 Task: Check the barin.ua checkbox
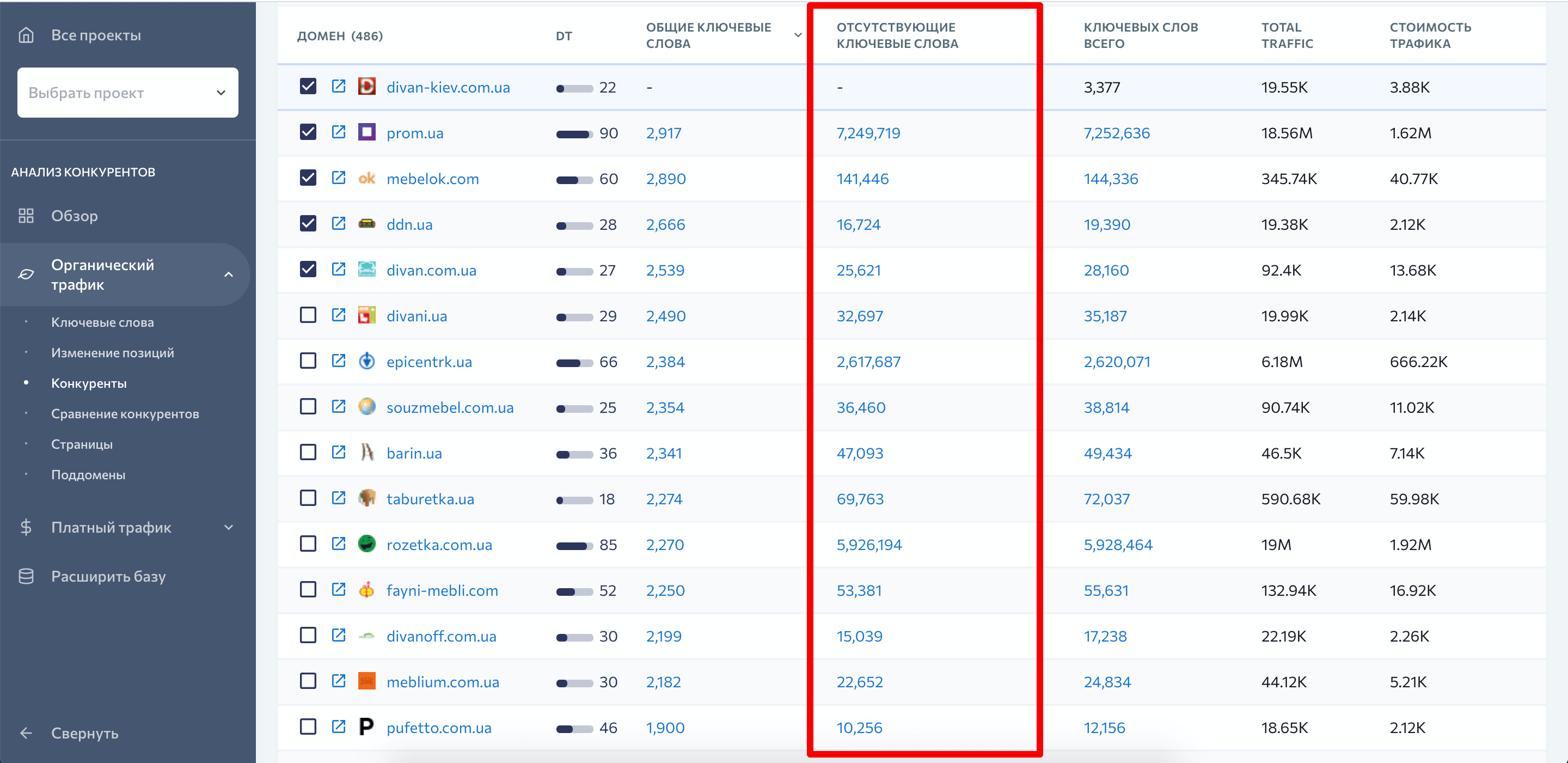click(308, 452)
